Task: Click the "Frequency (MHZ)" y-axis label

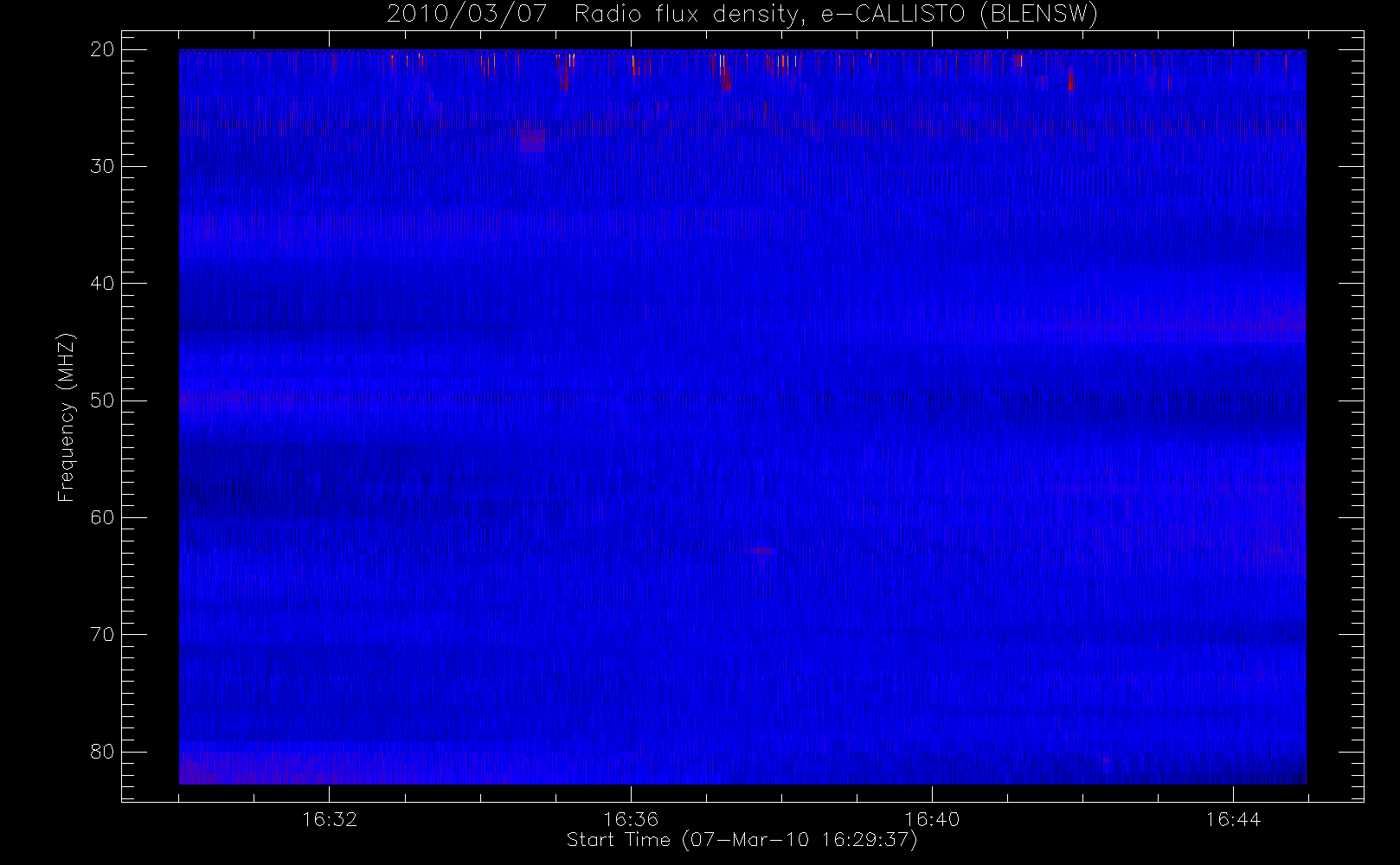Action: click(x=67, y=418)
